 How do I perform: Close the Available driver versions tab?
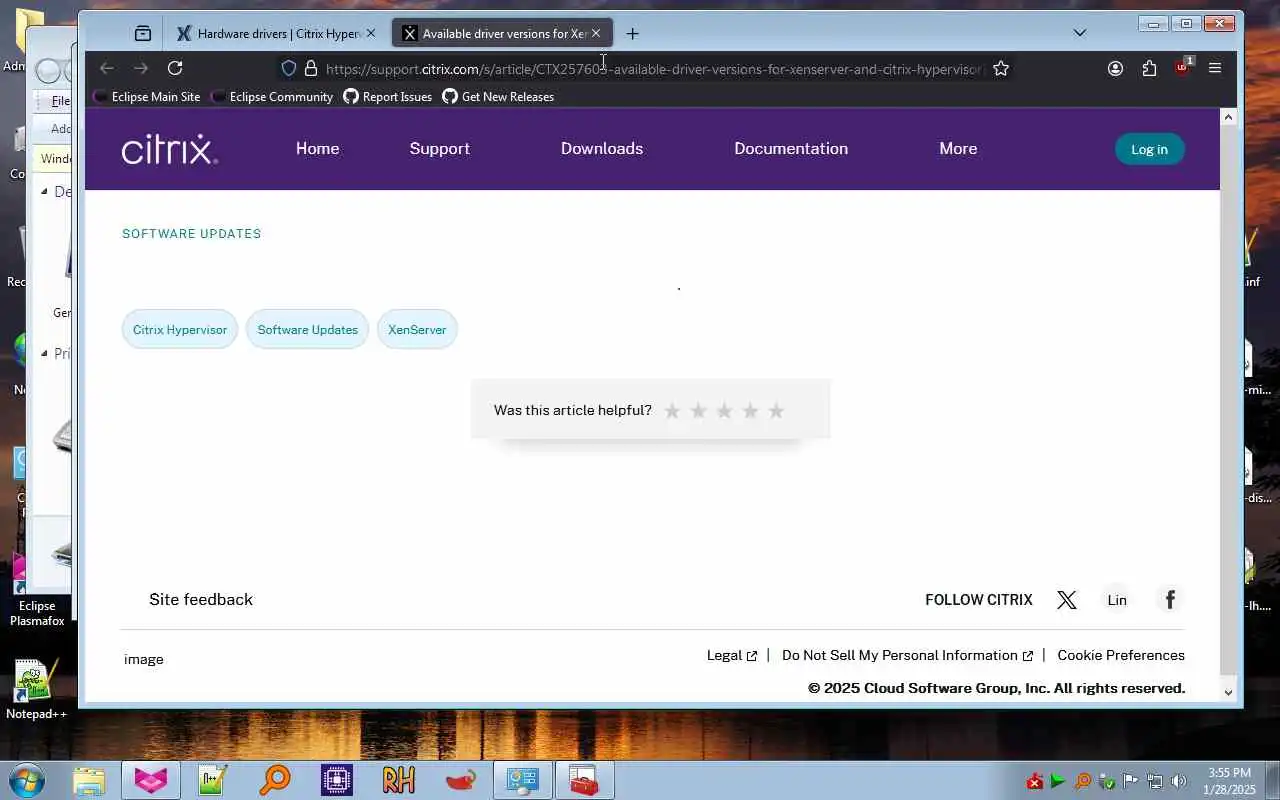(596, 33)
